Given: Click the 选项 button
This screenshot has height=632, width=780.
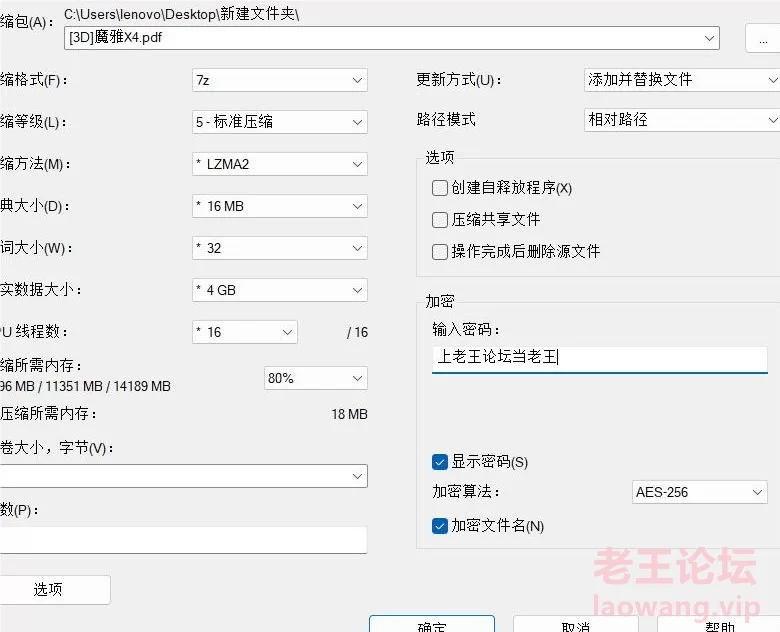Looking at the screenshot, I should point(55,590).
